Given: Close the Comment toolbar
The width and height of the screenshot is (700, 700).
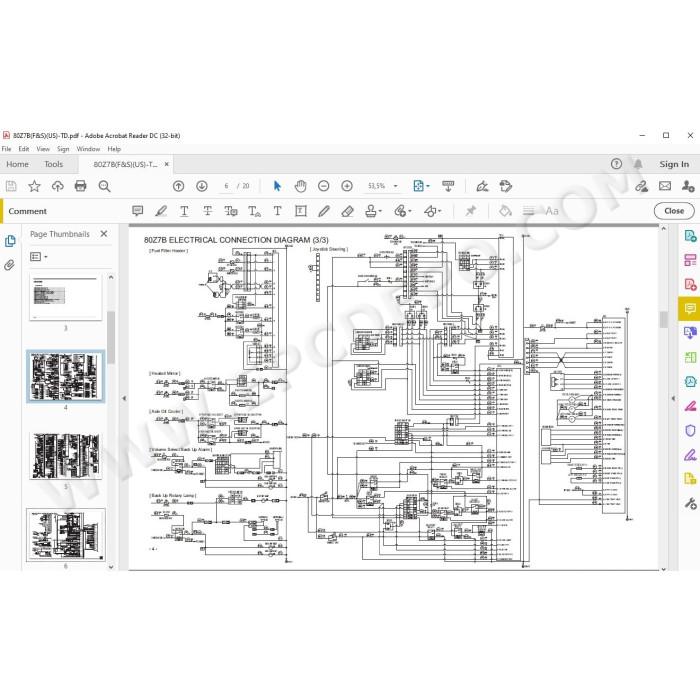Looking at the screenshot, I should (x=674, y=211).
